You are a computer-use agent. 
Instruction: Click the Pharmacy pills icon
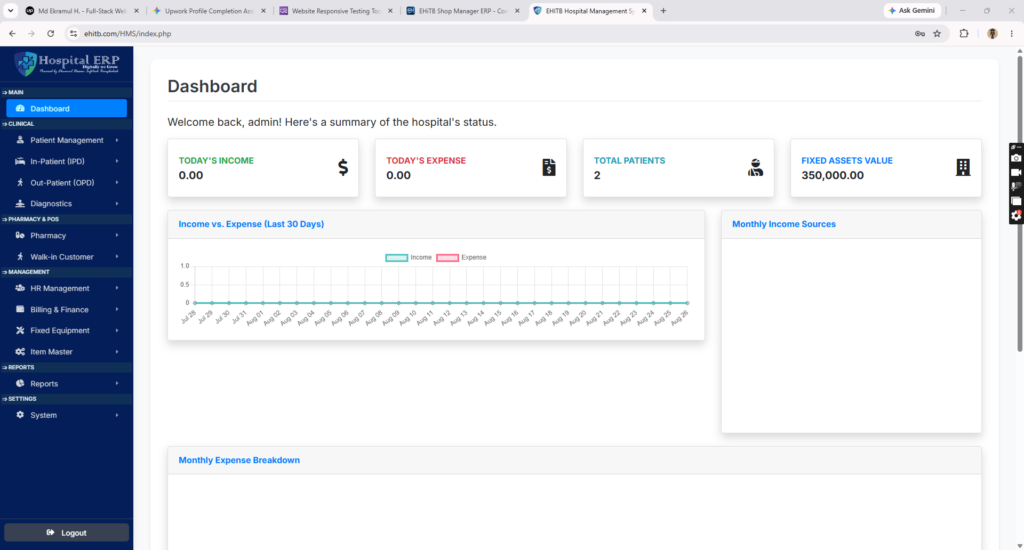20,235
